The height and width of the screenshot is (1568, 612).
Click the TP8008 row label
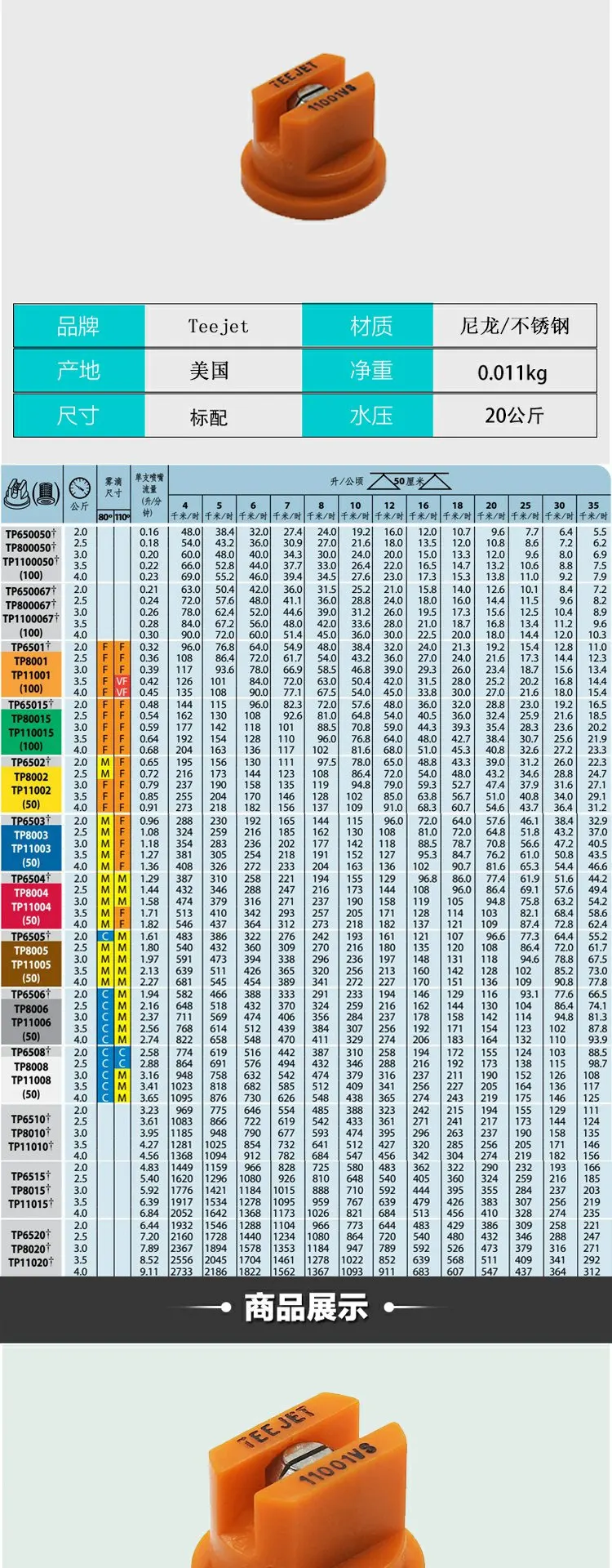(31, 1067)
